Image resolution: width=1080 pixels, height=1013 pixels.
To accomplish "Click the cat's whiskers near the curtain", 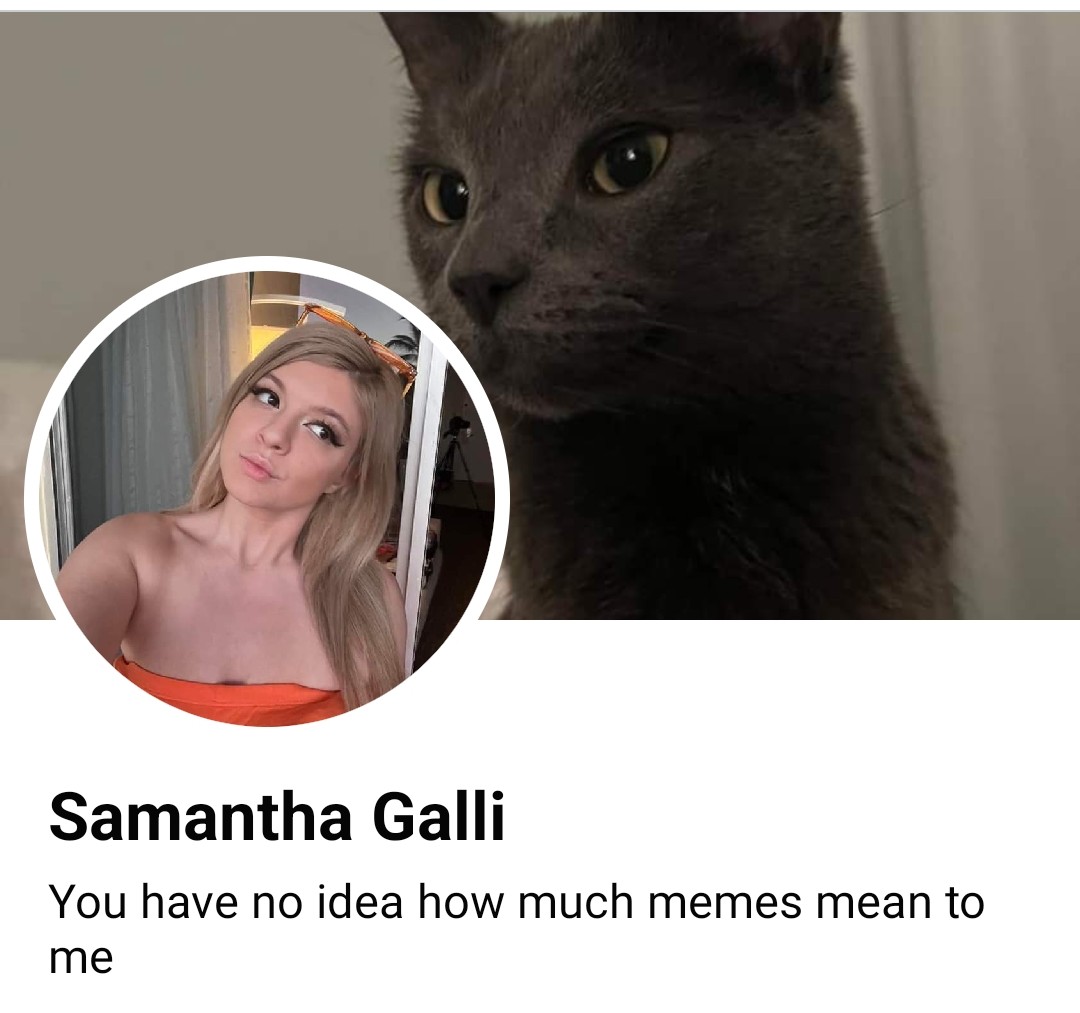I will (889, 207).
